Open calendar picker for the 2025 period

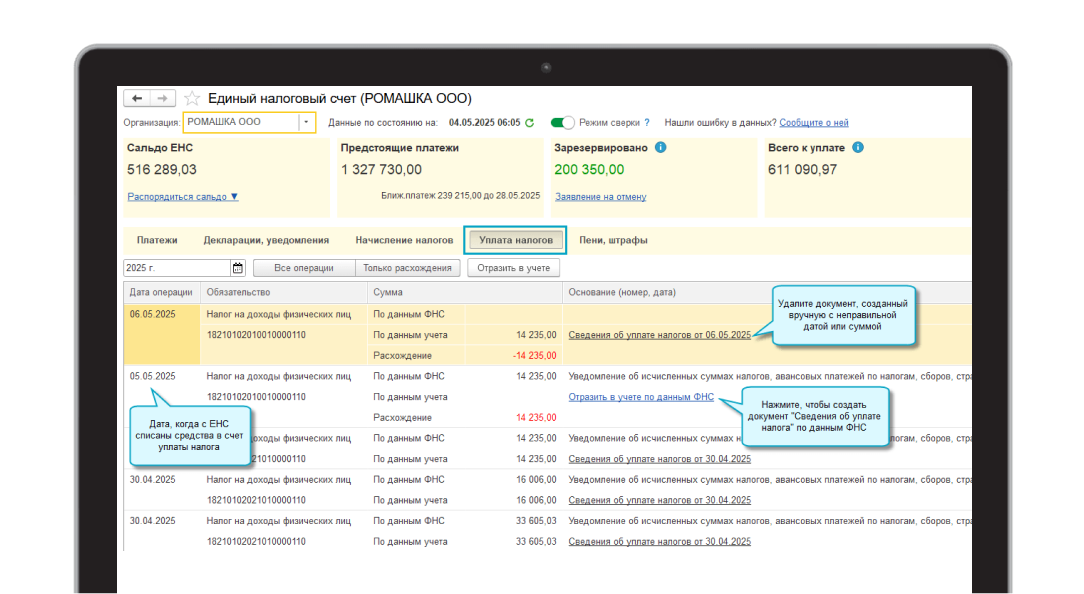(x=238, y=268)
